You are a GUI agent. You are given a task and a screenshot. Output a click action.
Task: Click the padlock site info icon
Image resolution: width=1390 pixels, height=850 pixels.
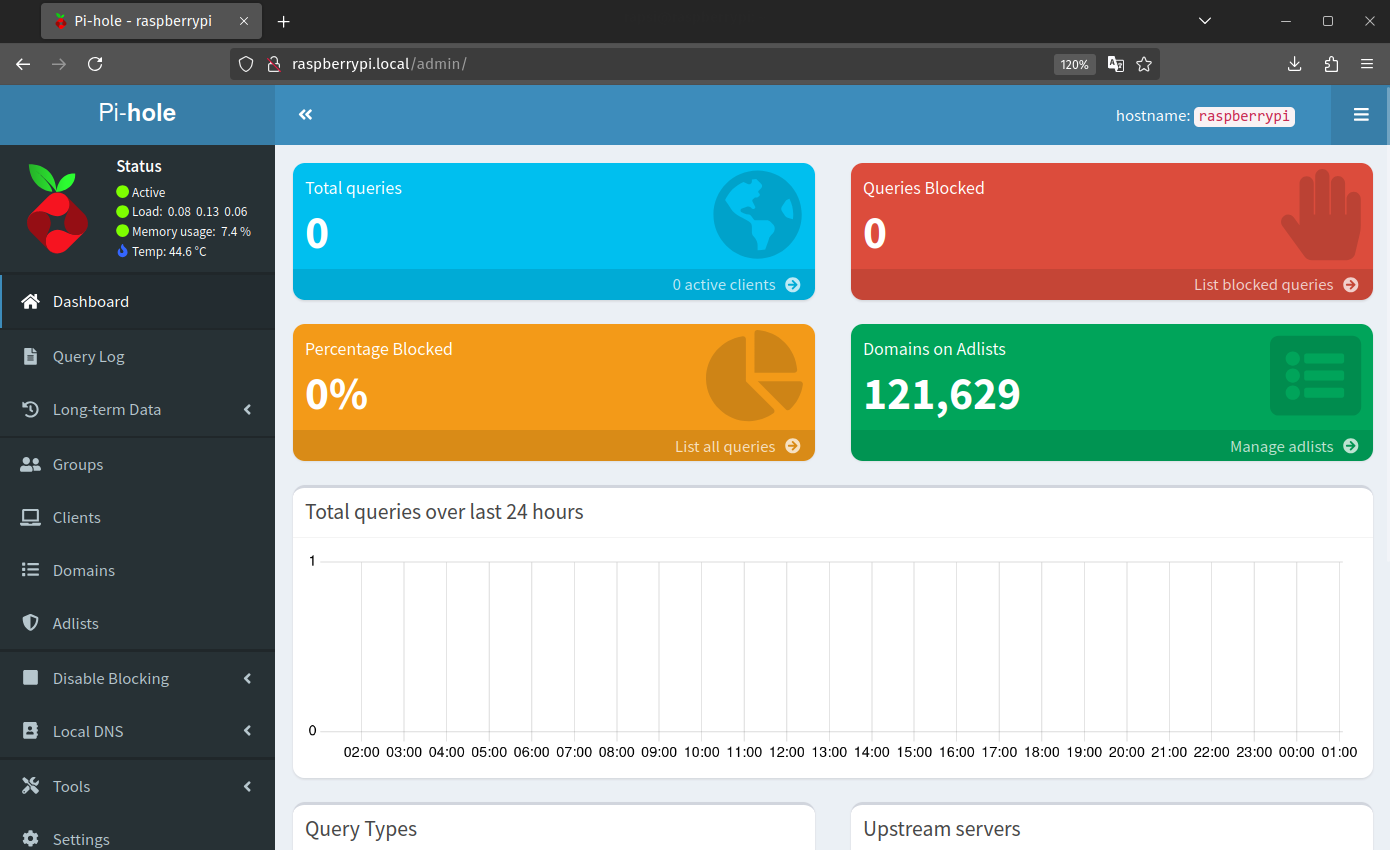coord(273,64)
